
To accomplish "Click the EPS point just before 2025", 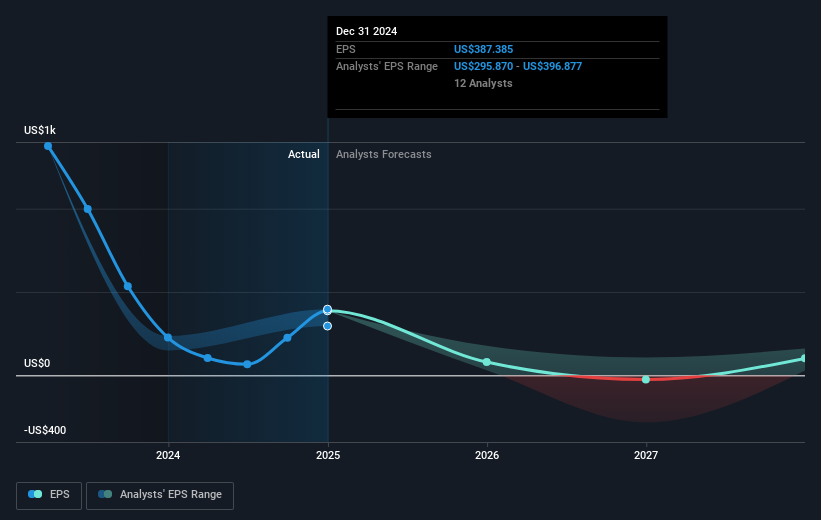I will click(x=287, y=338).
